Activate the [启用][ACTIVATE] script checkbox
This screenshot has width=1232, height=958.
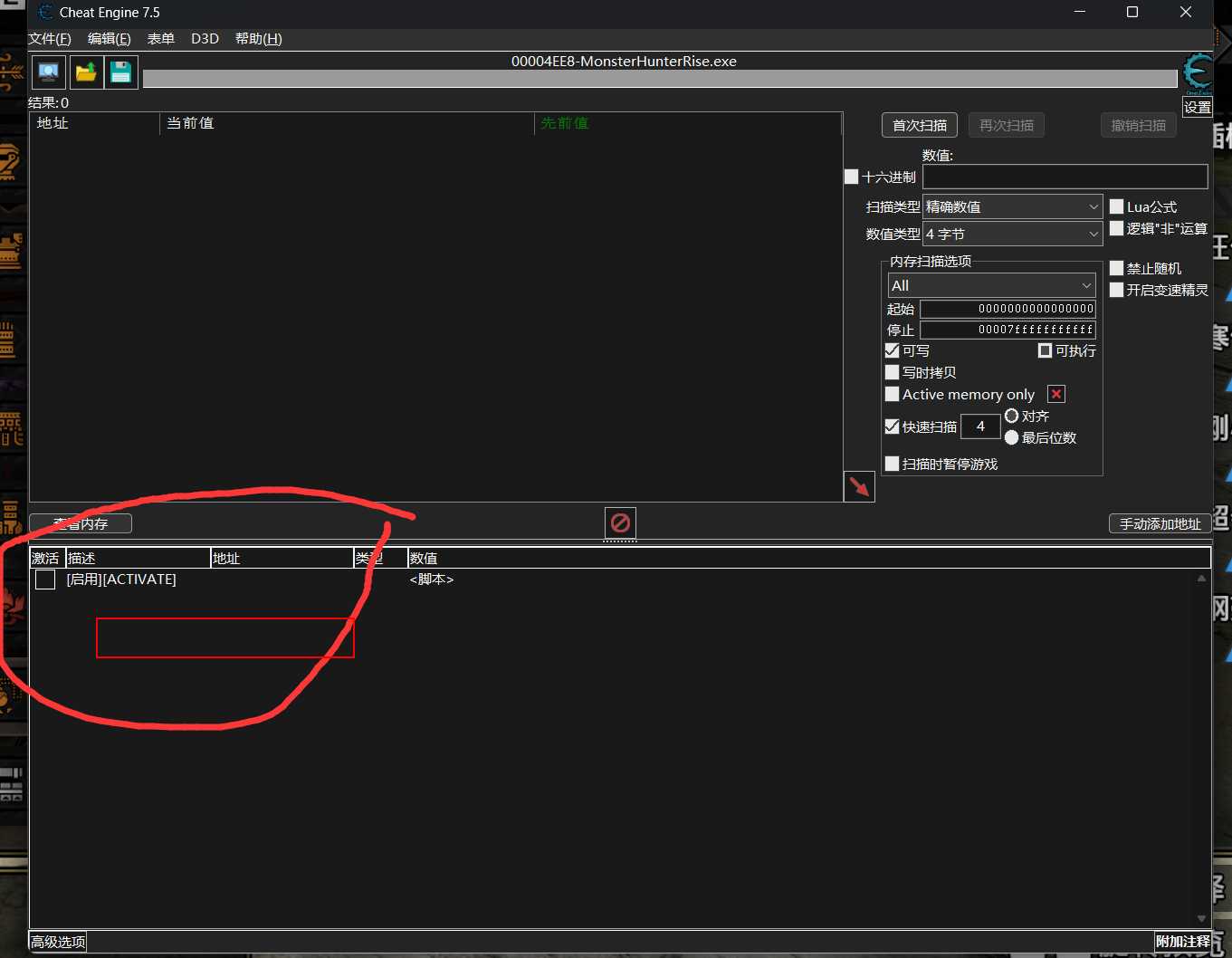click(45, 580)
